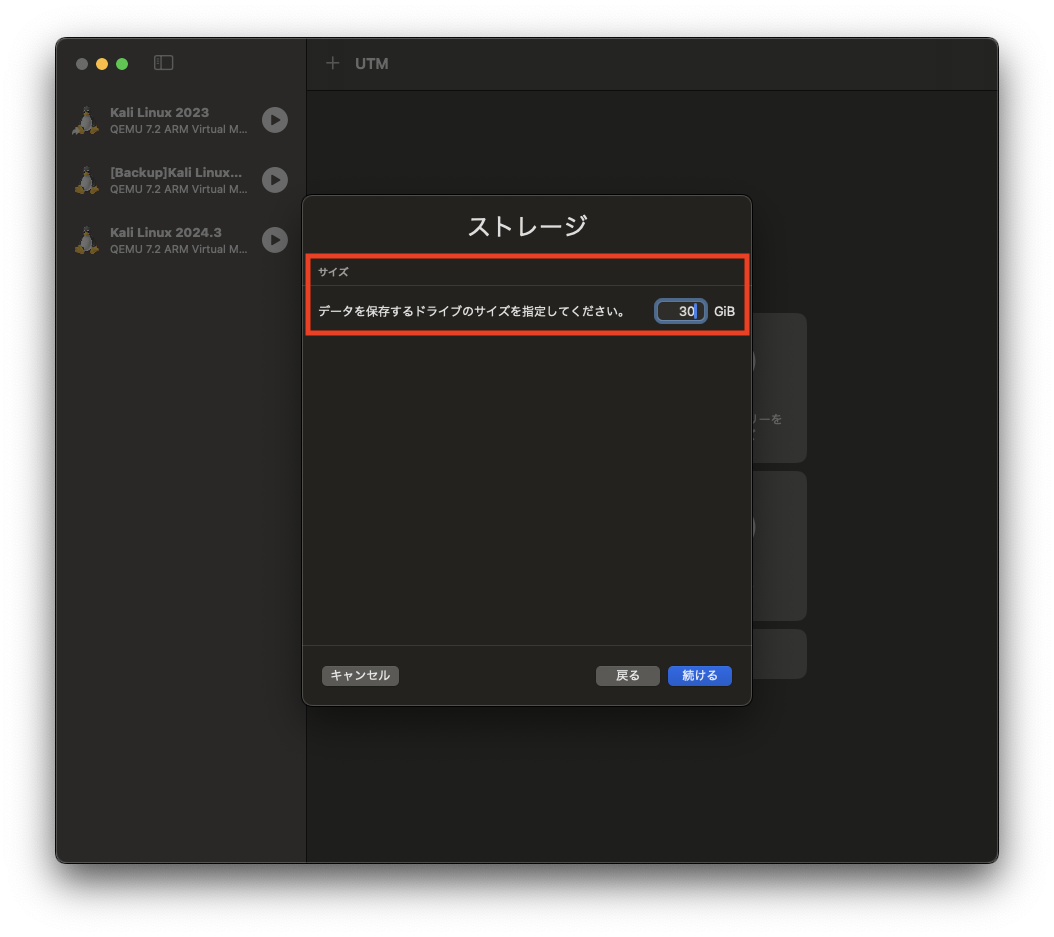Start the [Backup]Kali Linux virtual machine
1054x937 pixels.
pos(273,180)
